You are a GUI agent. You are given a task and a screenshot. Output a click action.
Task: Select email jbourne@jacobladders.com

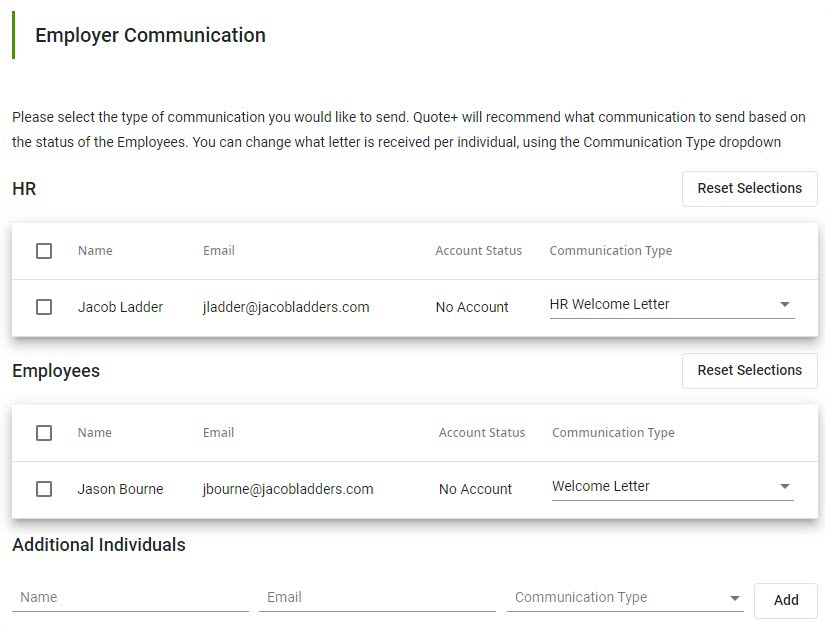[x=288, y=489]
